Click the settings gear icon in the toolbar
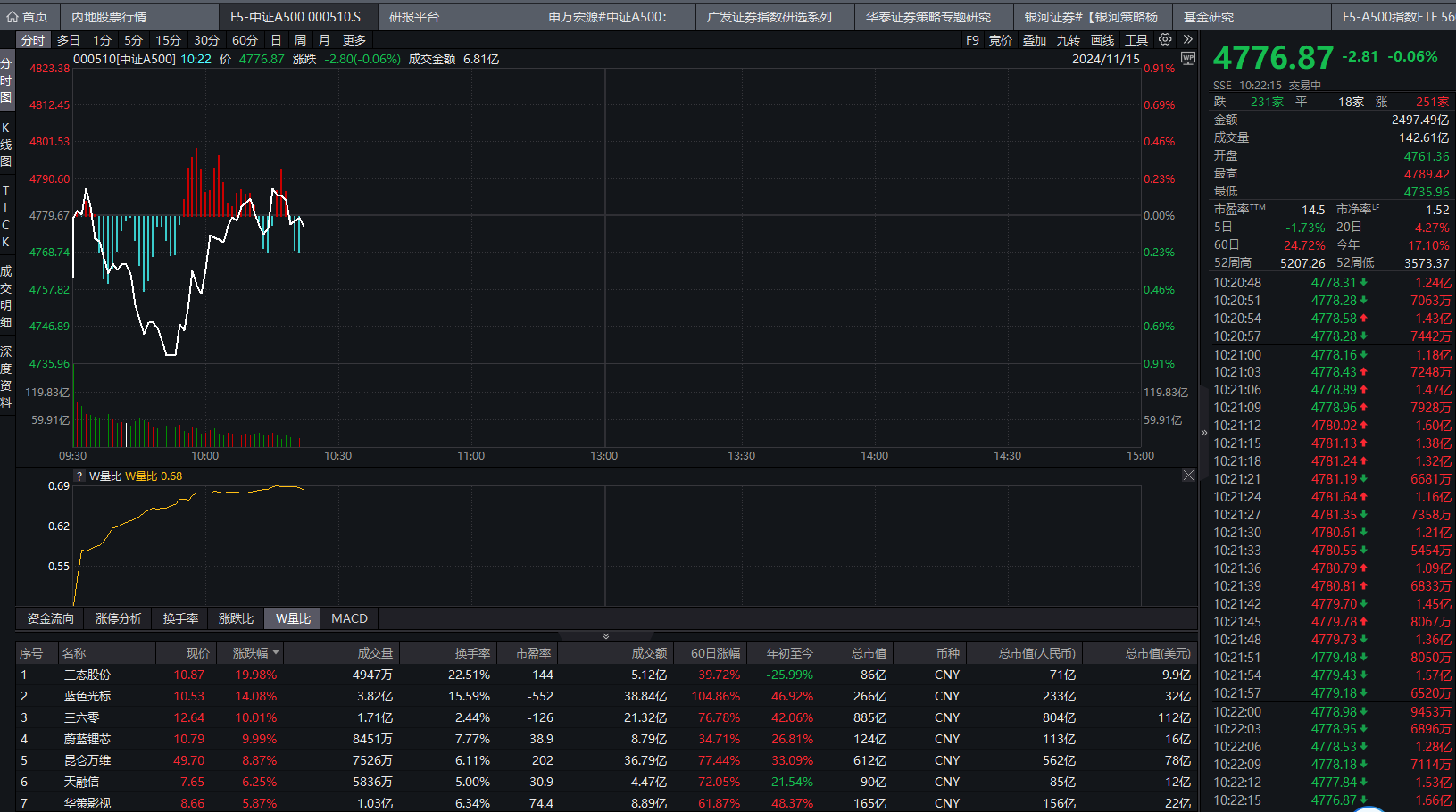Screen dimensions: 1456x812 (1165, 39)
